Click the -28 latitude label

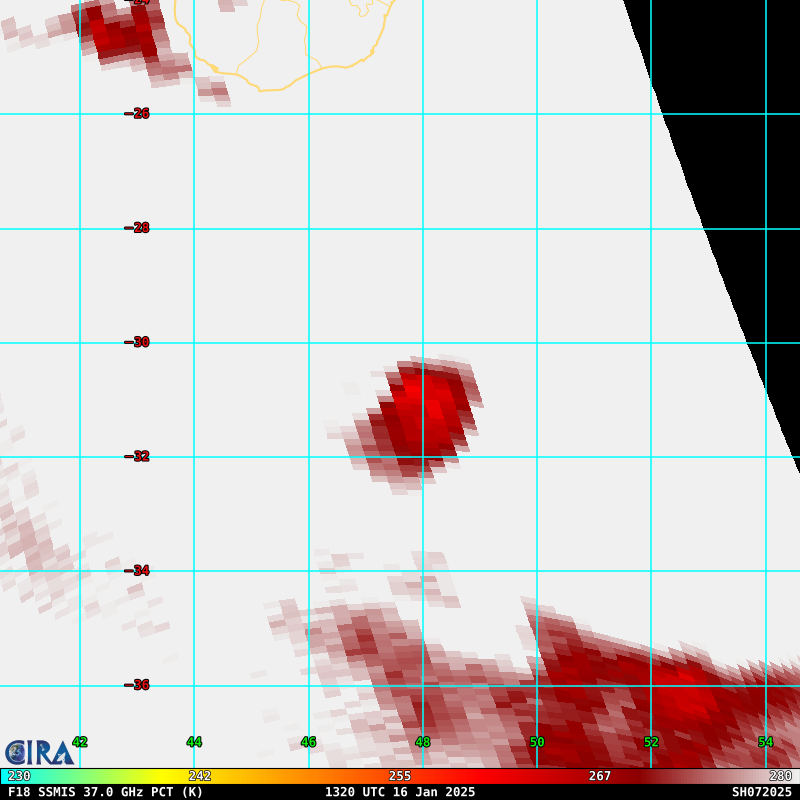[137, 228]
